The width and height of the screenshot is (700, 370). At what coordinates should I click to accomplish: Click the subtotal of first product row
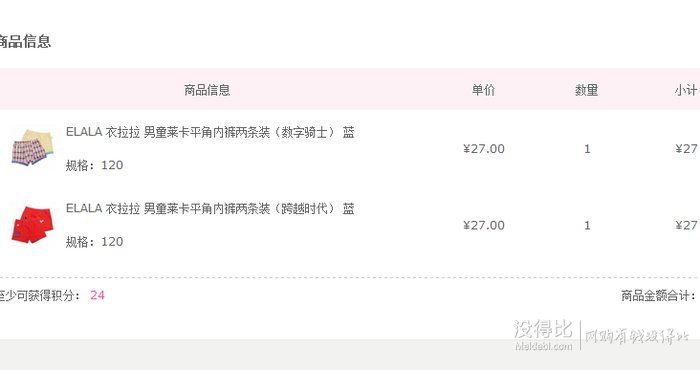[x=688, y=149]
